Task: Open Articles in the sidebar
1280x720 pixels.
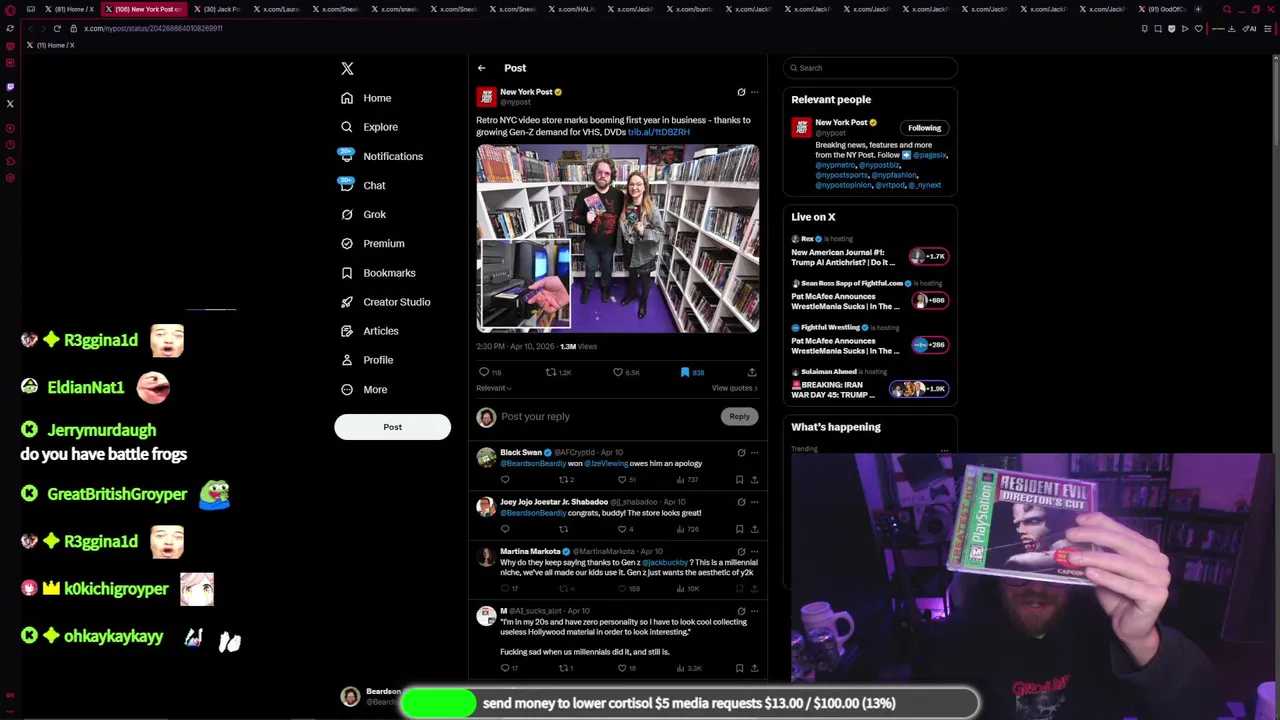Action: pyautogui.click(x=369, y=331)
